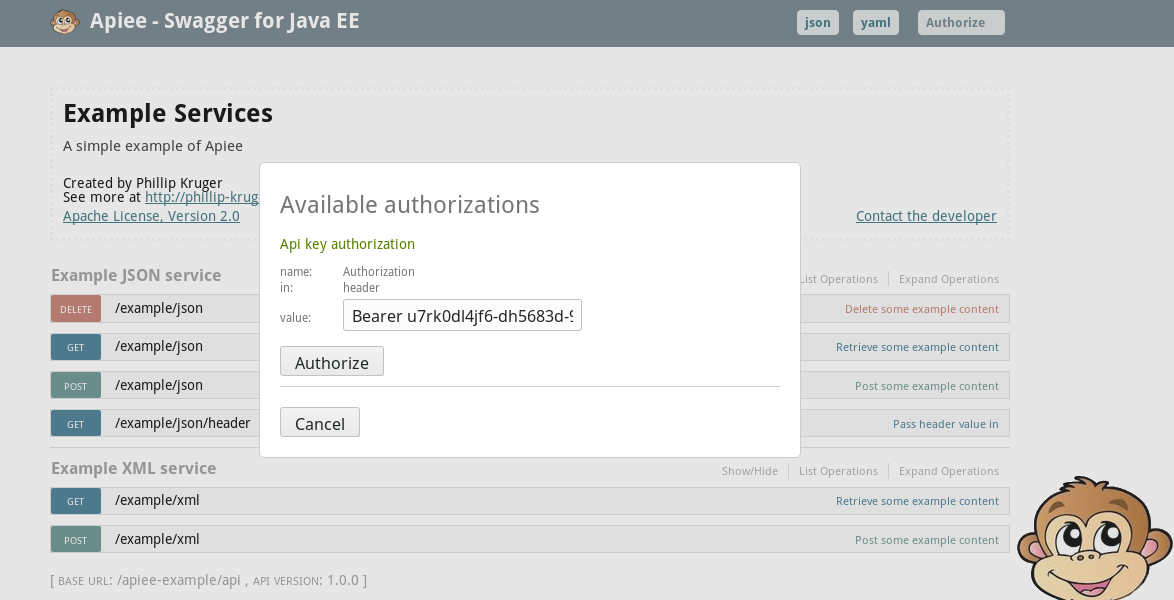Cancel the Available authorizations dialog
The image size is (1174, 600).
(x=320, y=422)
